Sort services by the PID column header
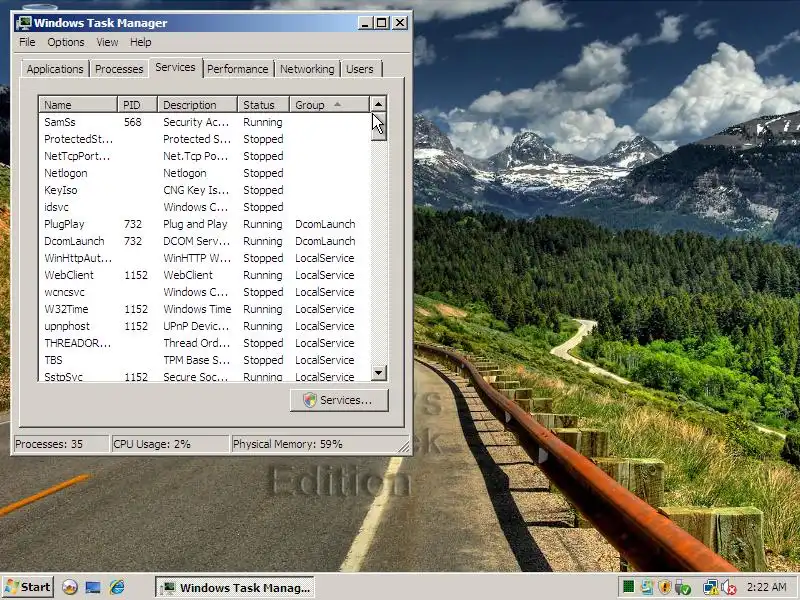 [137, 105]
